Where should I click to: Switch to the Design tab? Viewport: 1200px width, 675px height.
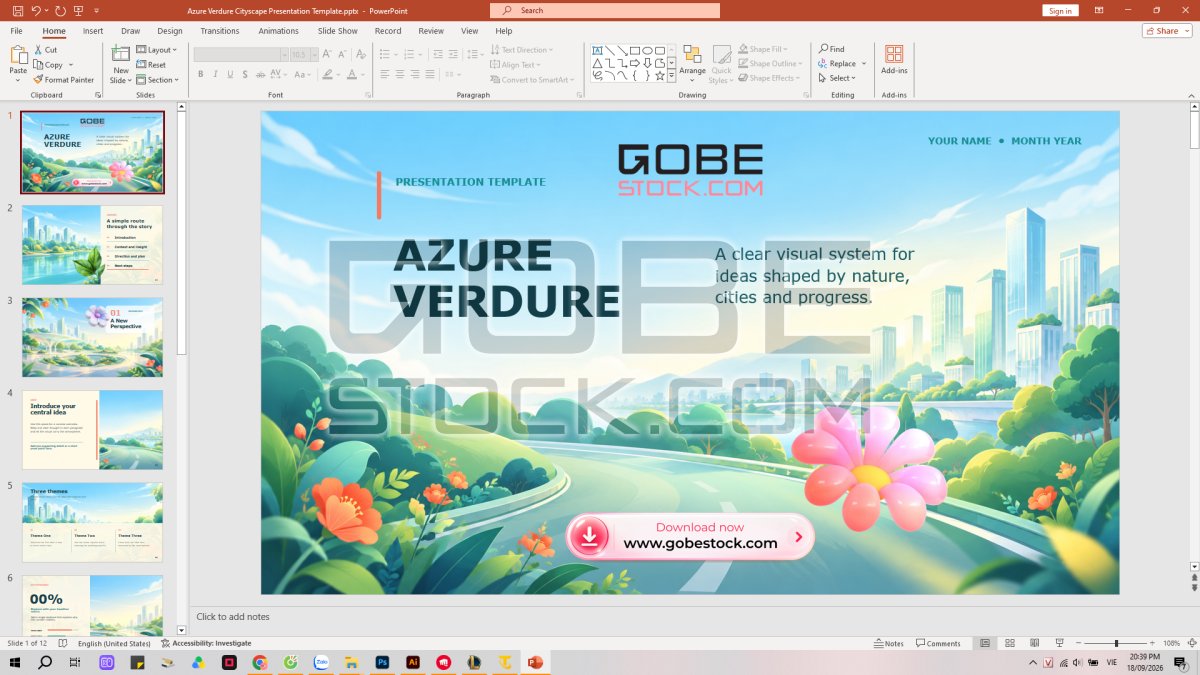170,31
